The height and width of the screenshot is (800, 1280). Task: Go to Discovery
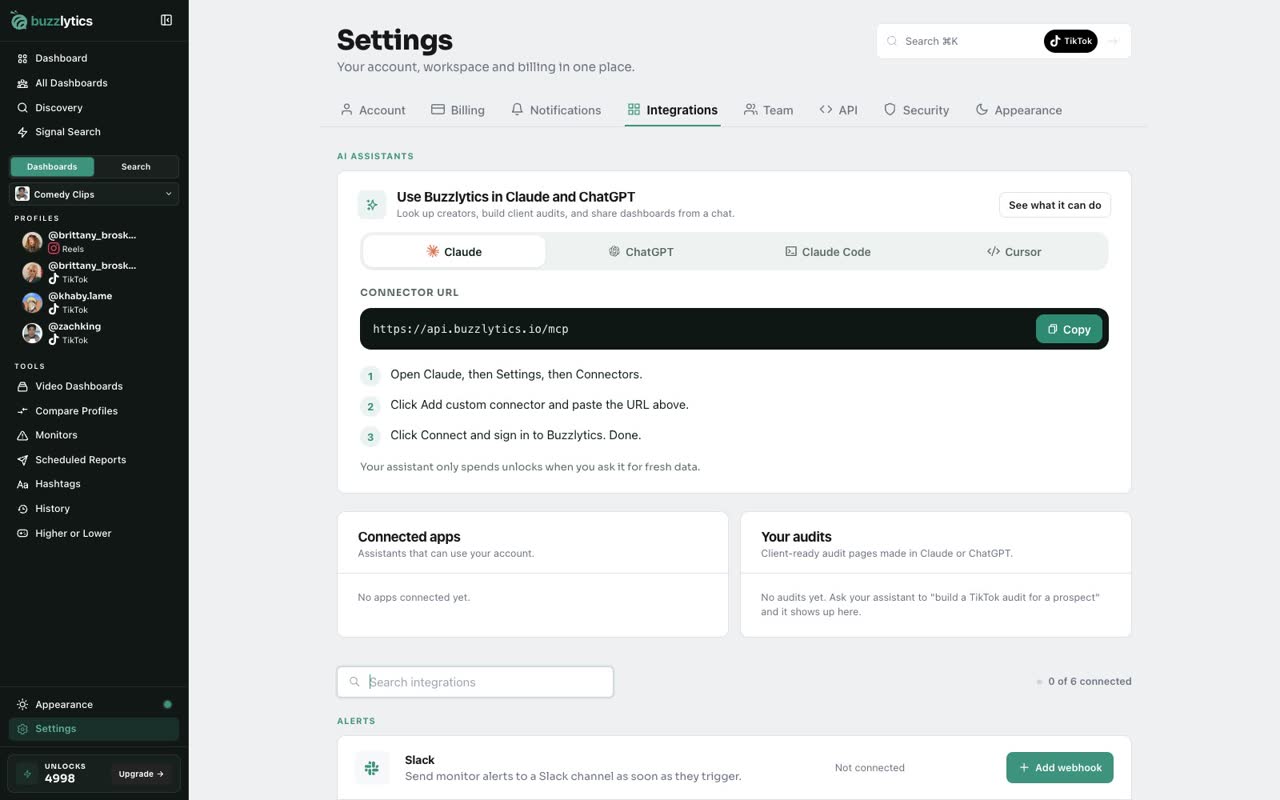pos(94,107)
